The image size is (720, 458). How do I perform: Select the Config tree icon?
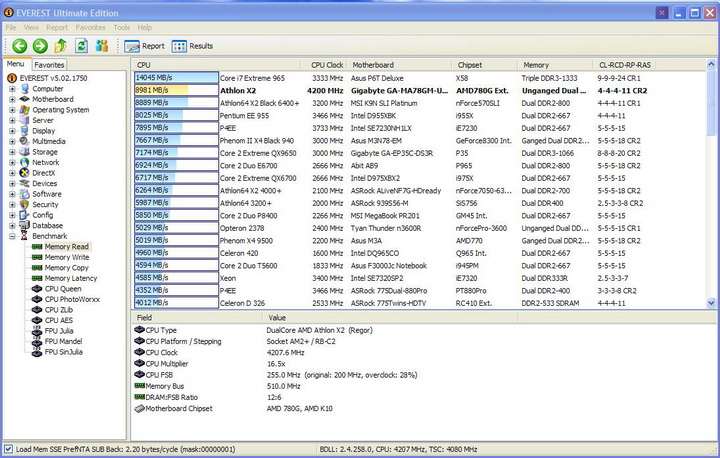(25, 215)
